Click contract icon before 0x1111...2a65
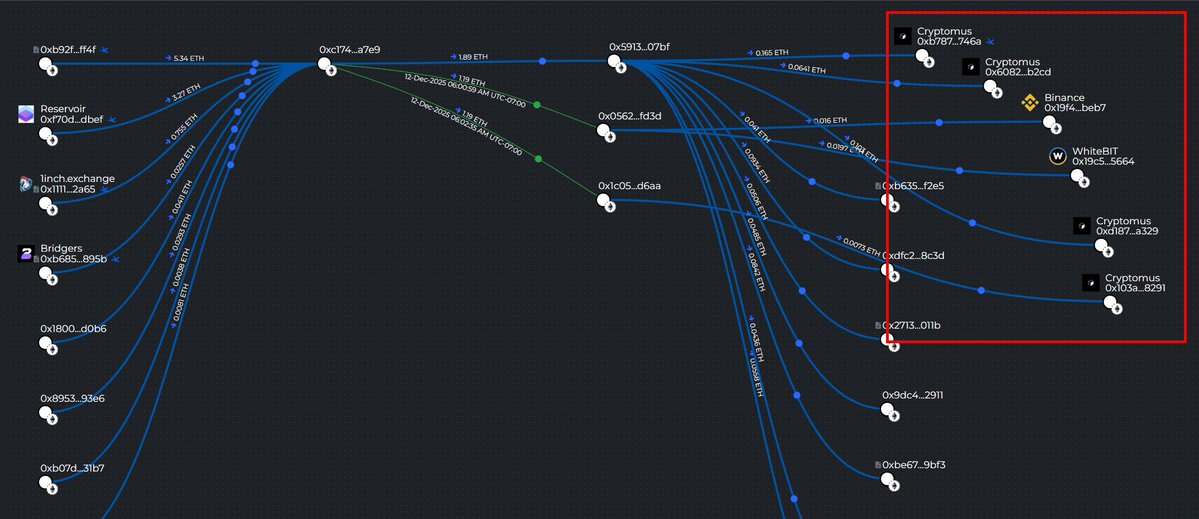 pos(36,189)
